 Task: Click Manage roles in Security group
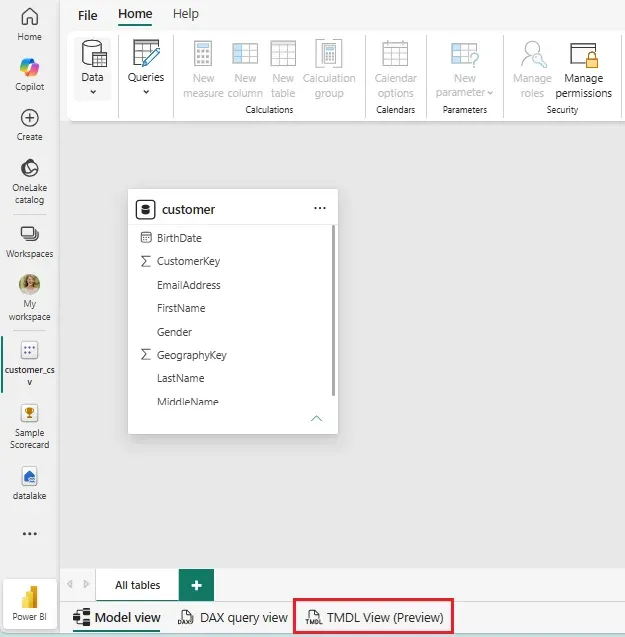point(532,69)
